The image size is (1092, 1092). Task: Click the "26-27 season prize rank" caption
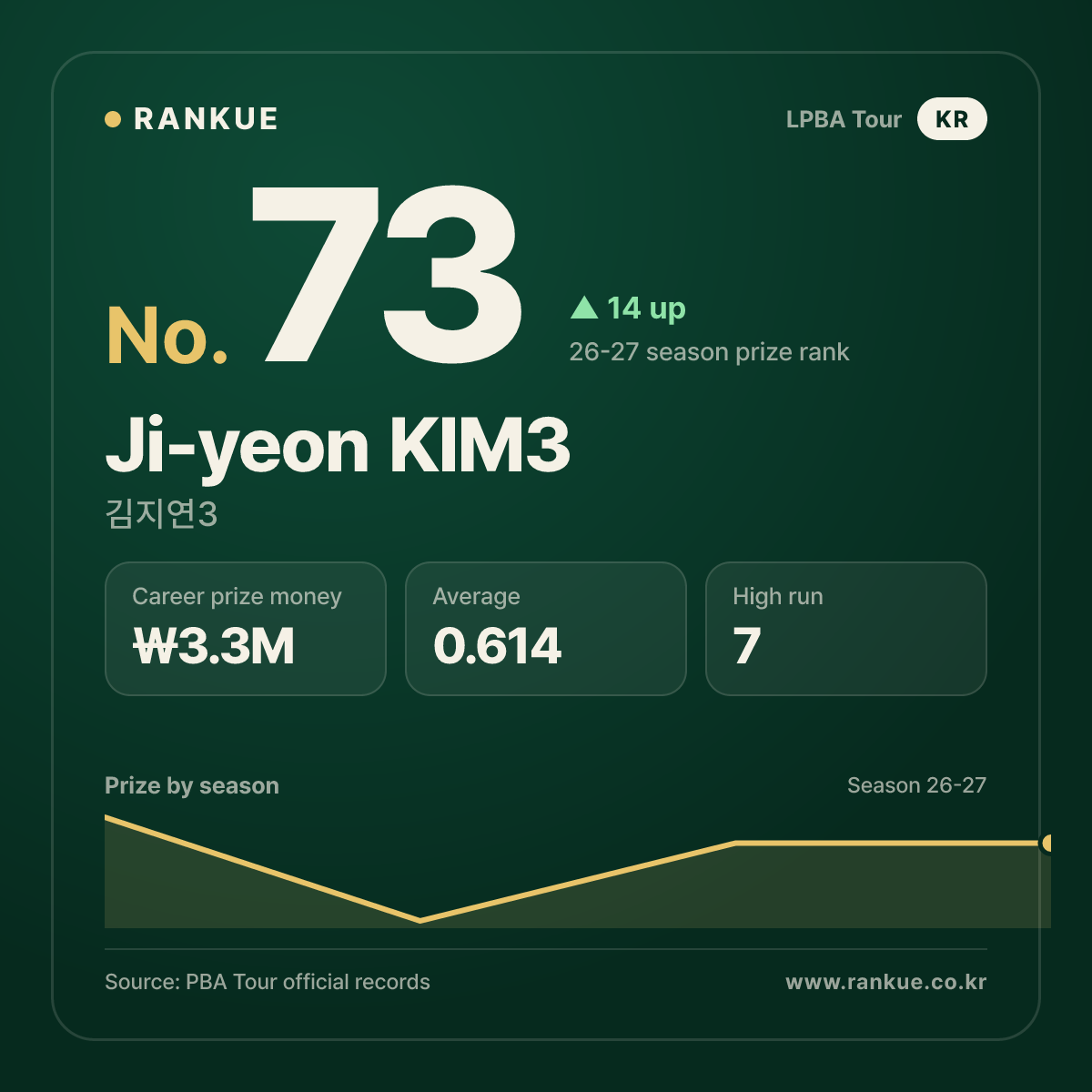[x=709, y=352]
